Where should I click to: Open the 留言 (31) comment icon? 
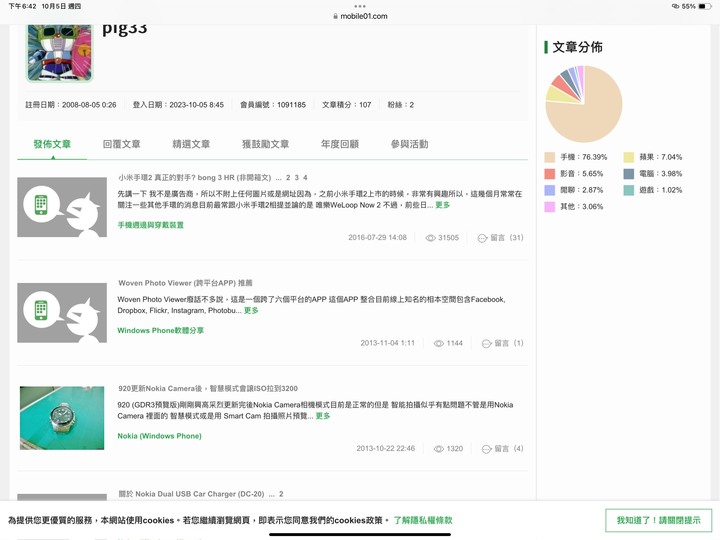click(x=482, y=238)
